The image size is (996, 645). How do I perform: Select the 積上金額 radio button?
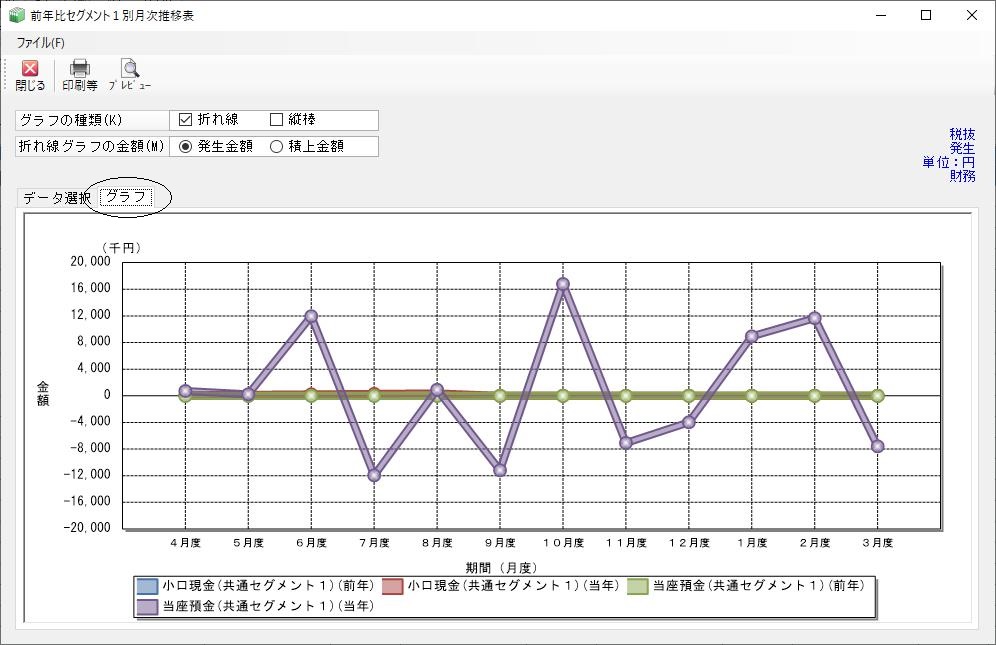pos(276,147)
